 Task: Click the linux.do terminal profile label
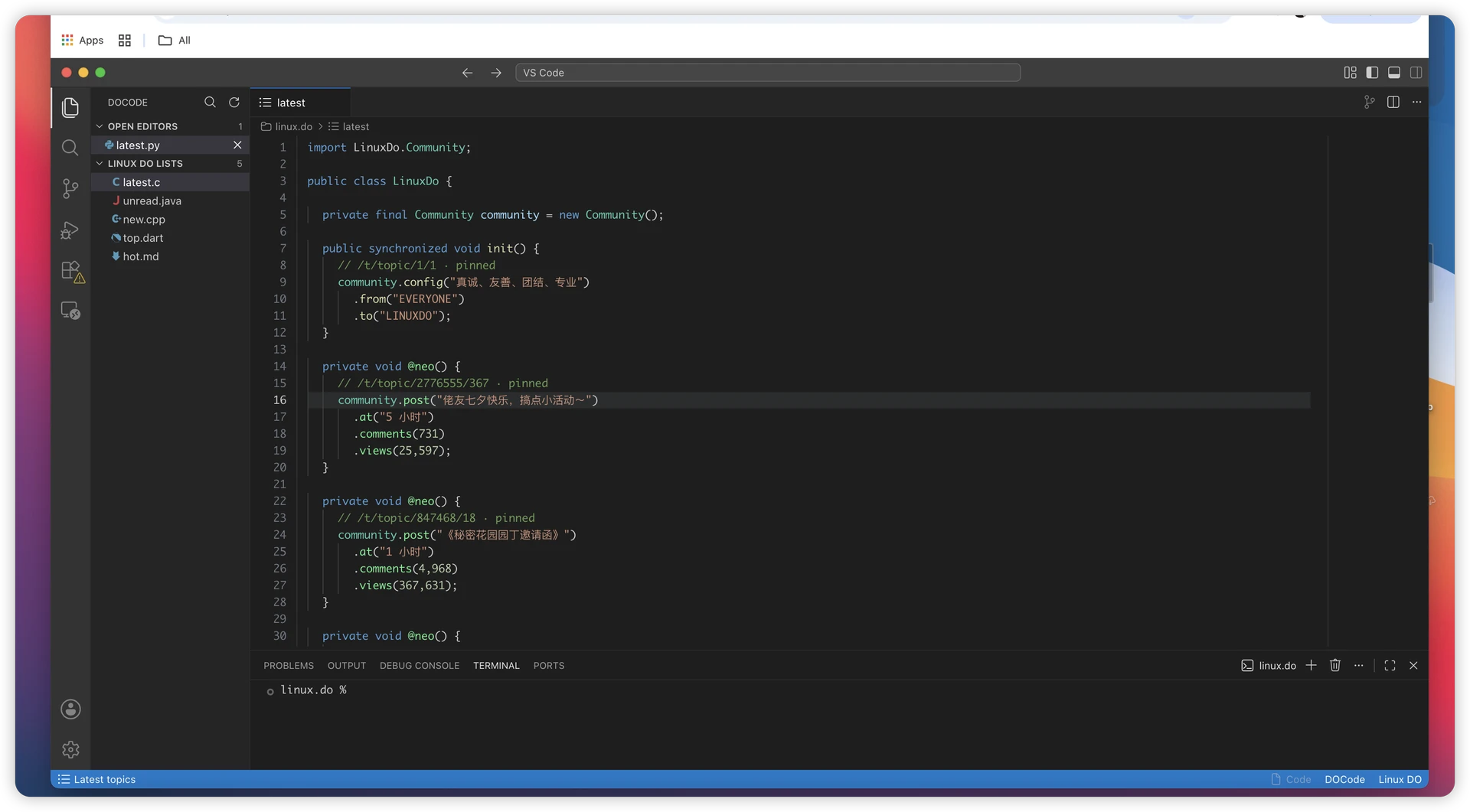(1269, 666)
